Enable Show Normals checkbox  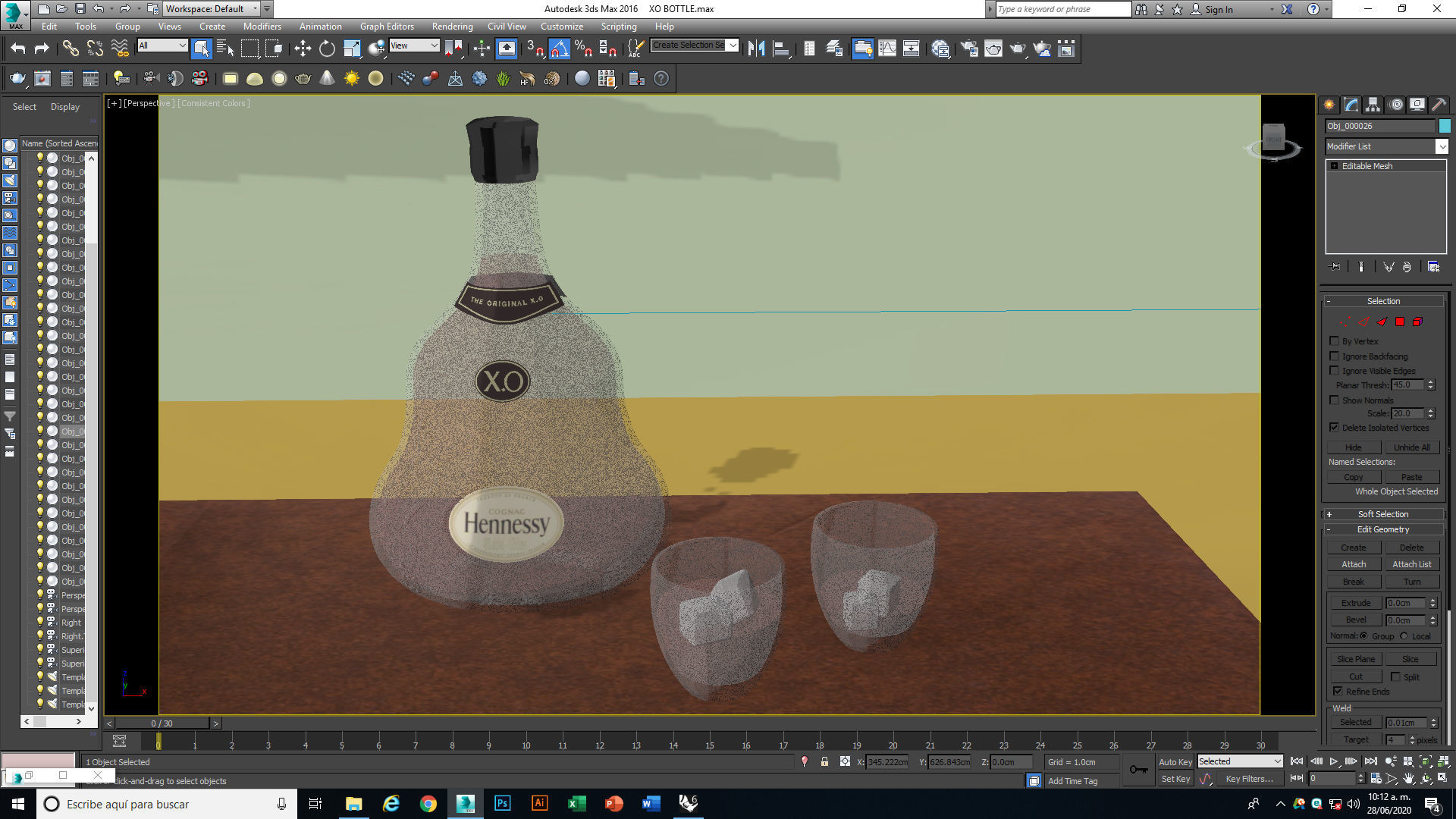pyautogui.click(x=1335, y=400)
